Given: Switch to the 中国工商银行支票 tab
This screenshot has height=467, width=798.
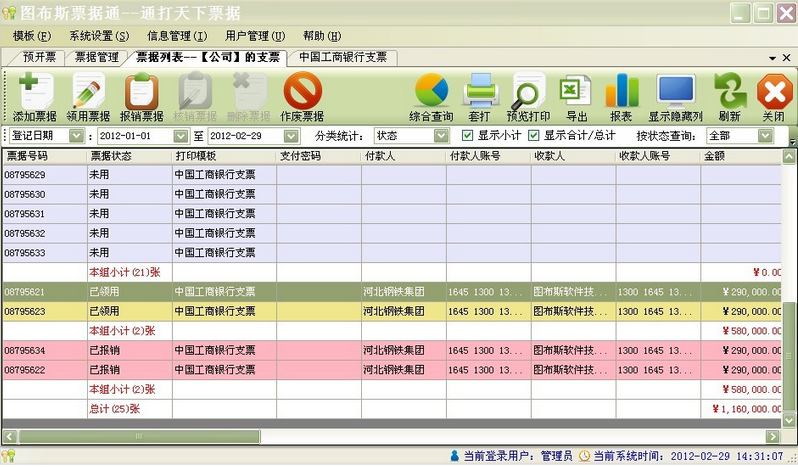Looking at the screenshot, I should coord(342,57).
